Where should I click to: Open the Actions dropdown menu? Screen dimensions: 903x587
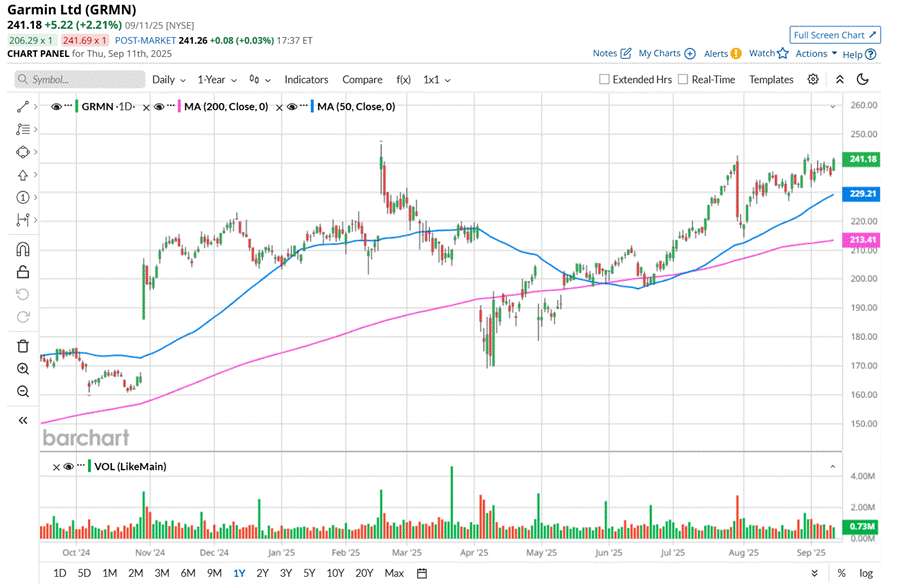tap(816, 53)
